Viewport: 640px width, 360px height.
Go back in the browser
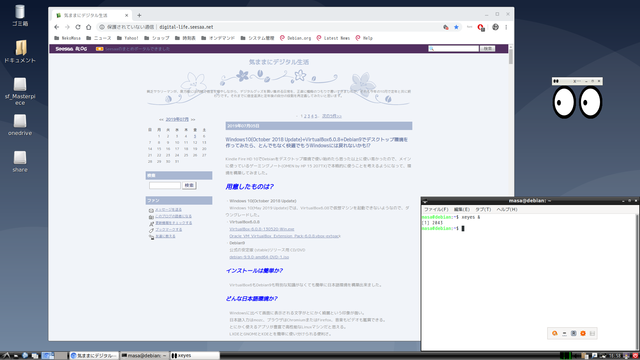click(57, 27)
